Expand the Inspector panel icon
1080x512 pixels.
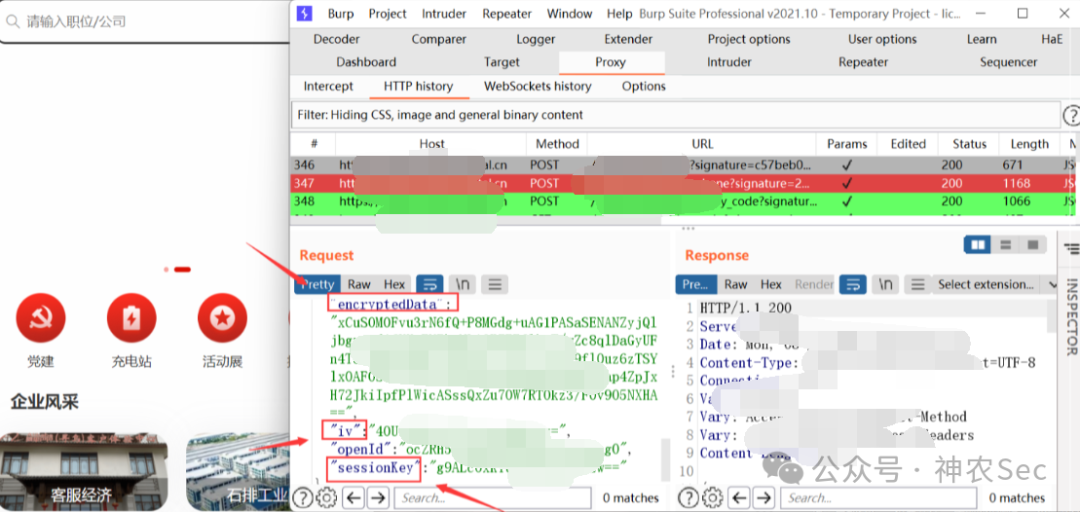tap(1070, 247)
